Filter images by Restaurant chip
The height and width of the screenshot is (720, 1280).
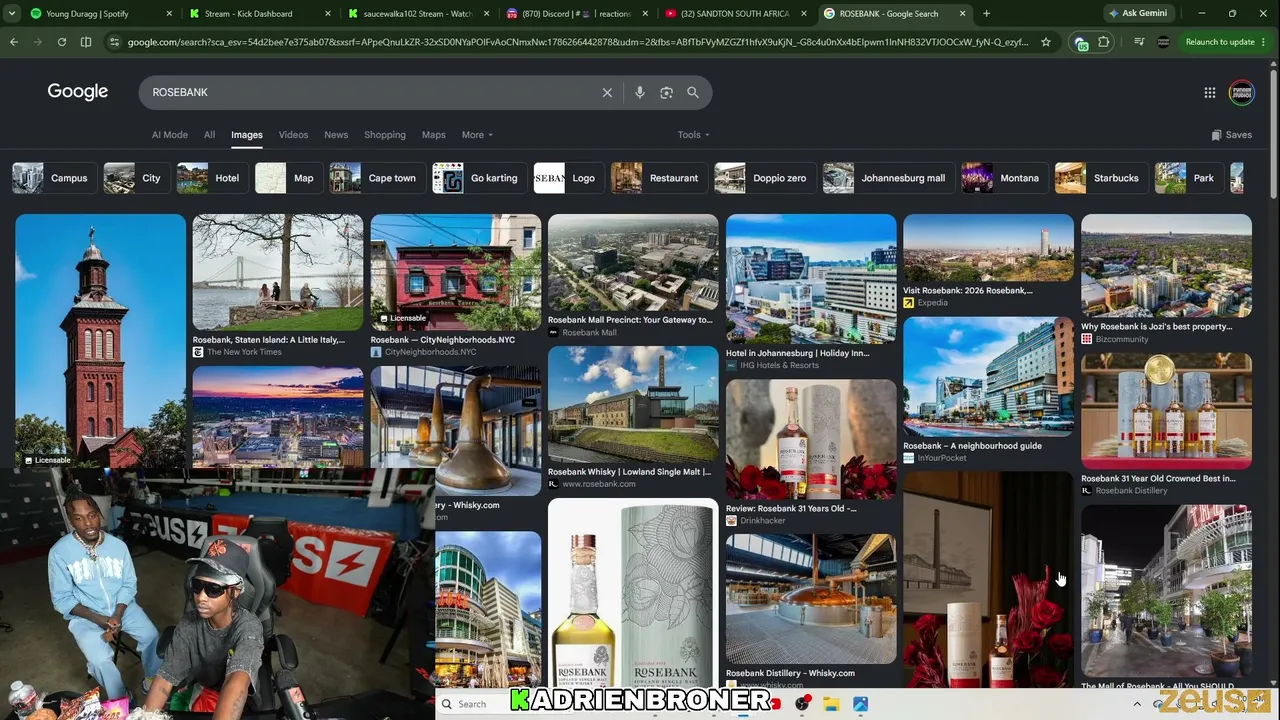click(x=659, y=178)
